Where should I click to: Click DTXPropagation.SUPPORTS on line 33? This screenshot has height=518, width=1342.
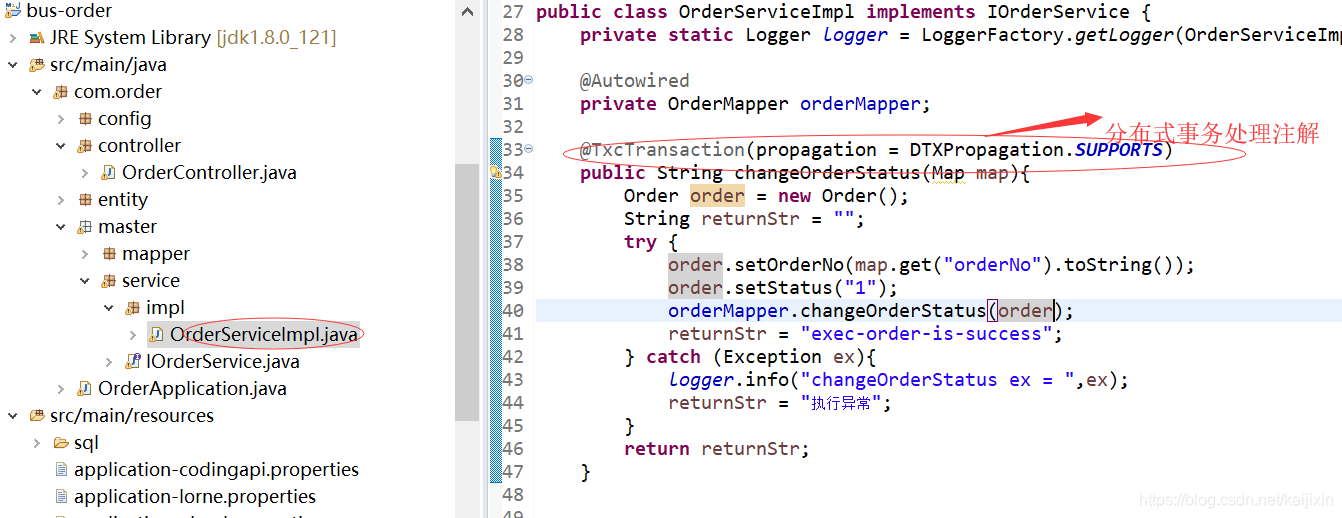click(1036, 150)
